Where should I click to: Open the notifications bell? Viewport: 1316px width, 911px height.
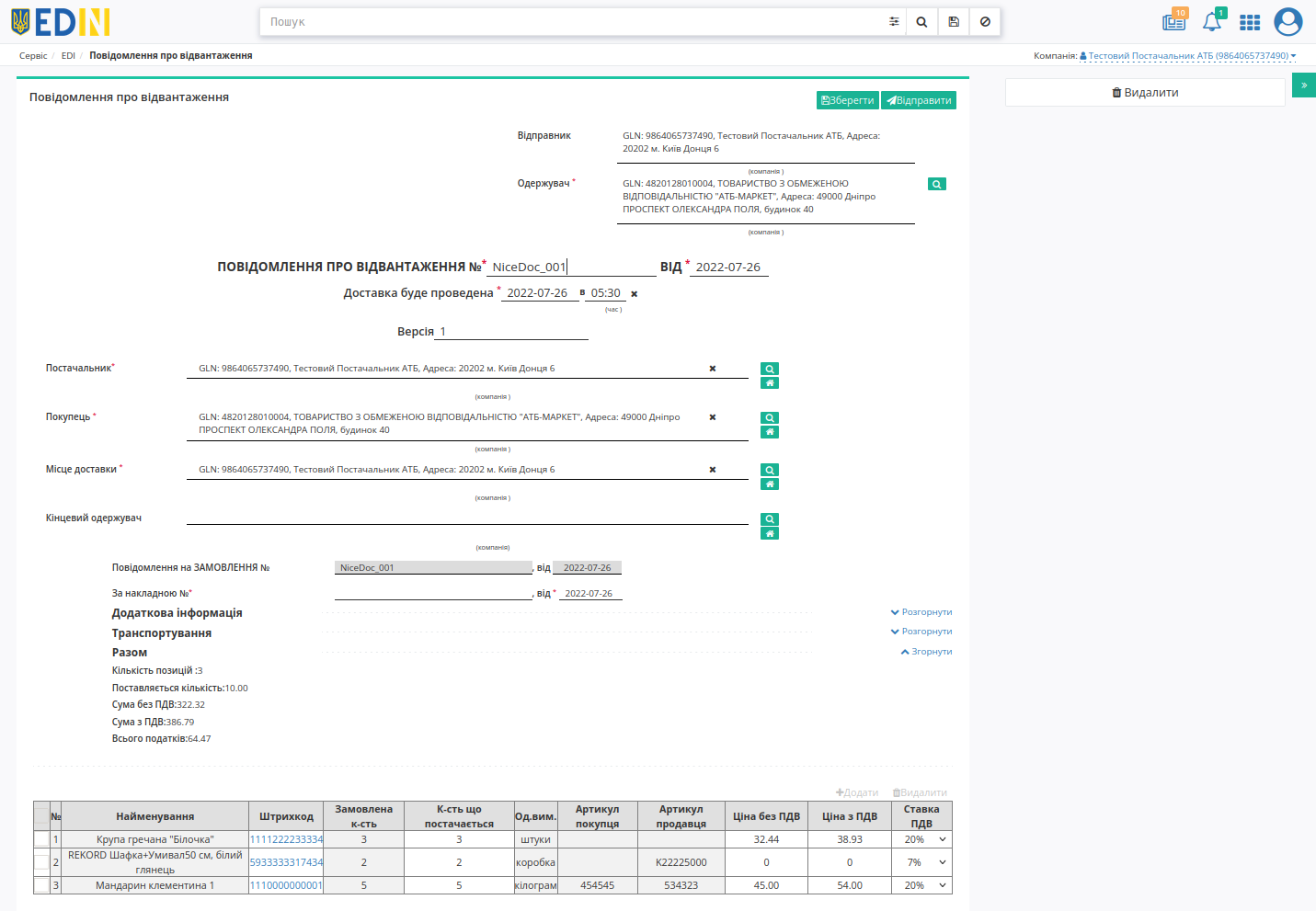[1213, 21]
